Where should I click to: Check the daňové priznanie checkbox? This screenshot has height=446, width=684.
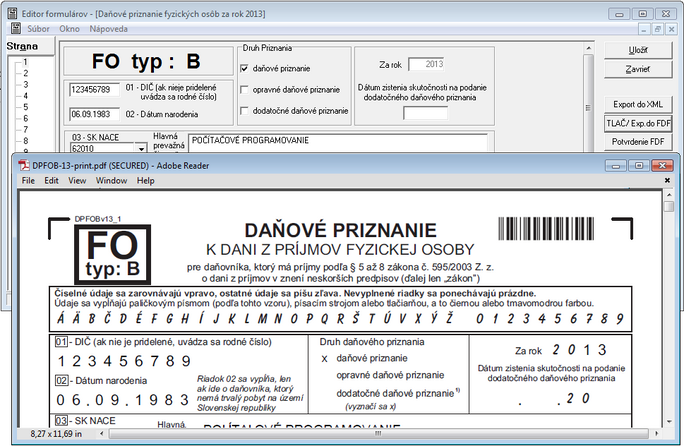(x=245, y=69)
